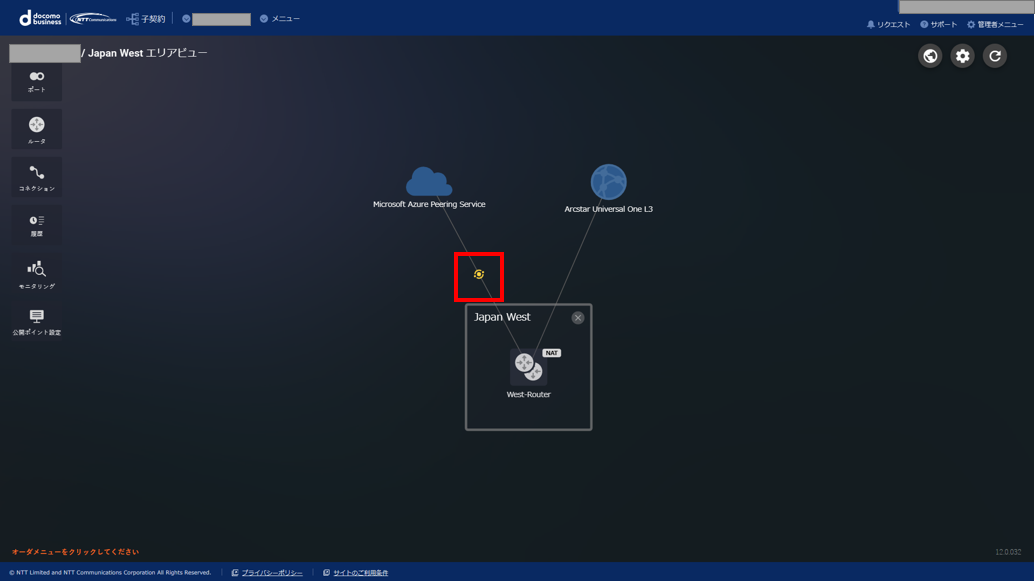Select the Arcstar Universal One L3 node
The image size is (1036, 582).
[x=609, y=182]
